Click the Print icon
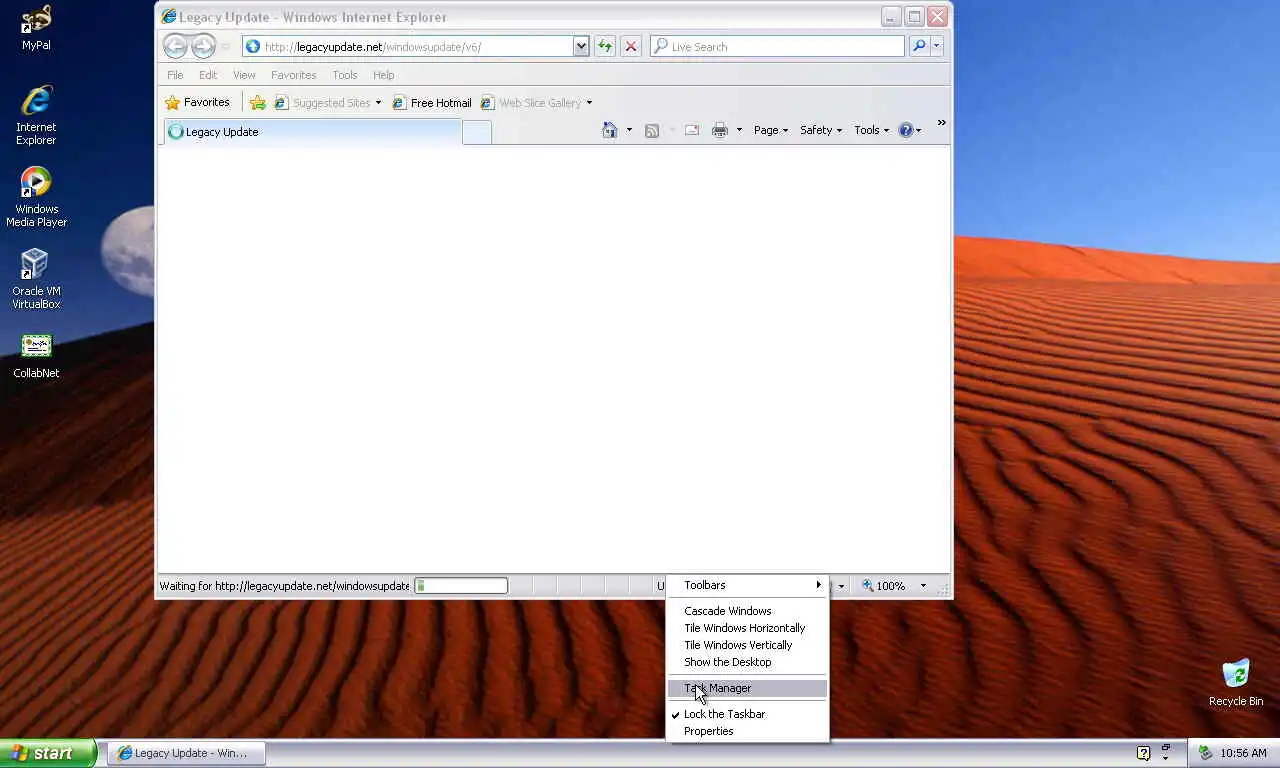The image size is (1280, 768). coord(720,130)
